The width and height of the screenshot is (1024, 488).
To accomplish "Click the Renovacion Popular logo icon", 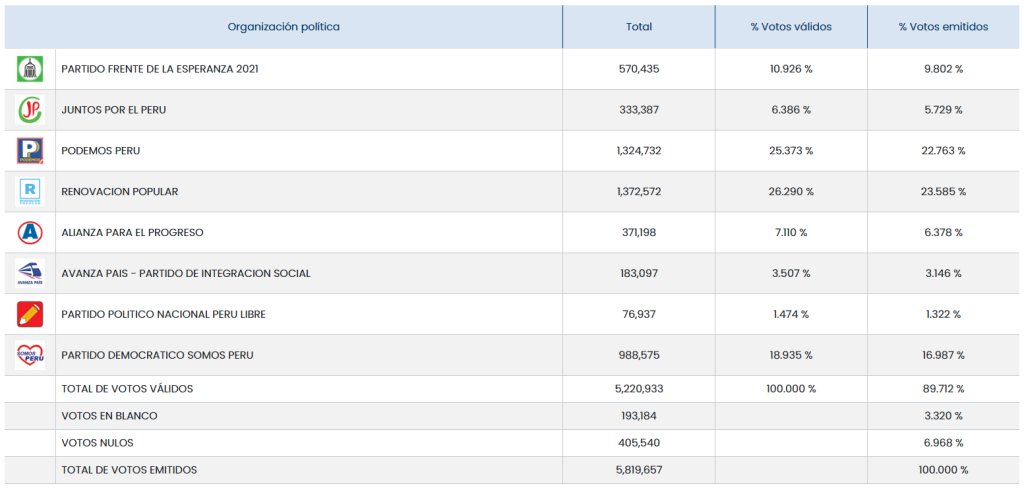I will [30, 191].
